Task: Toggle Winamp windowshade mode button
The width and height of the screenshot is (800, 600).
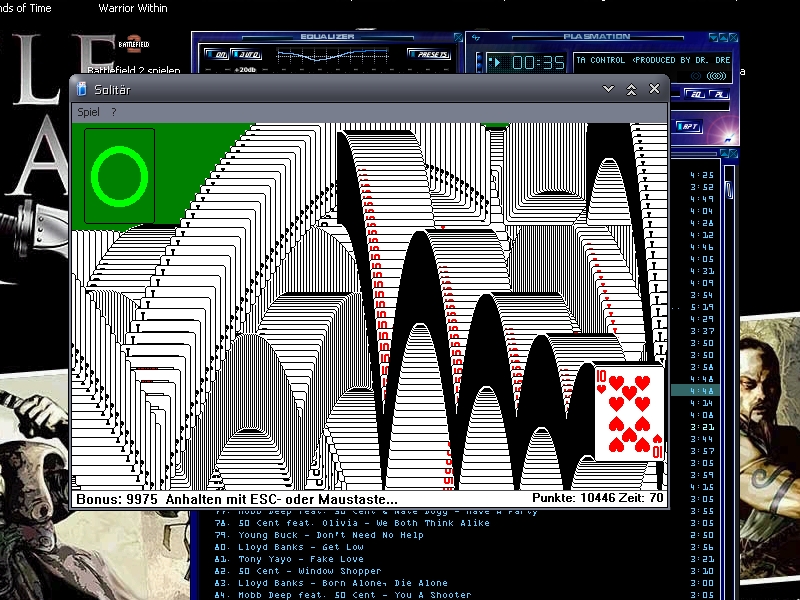Action: tap(723, 37)
